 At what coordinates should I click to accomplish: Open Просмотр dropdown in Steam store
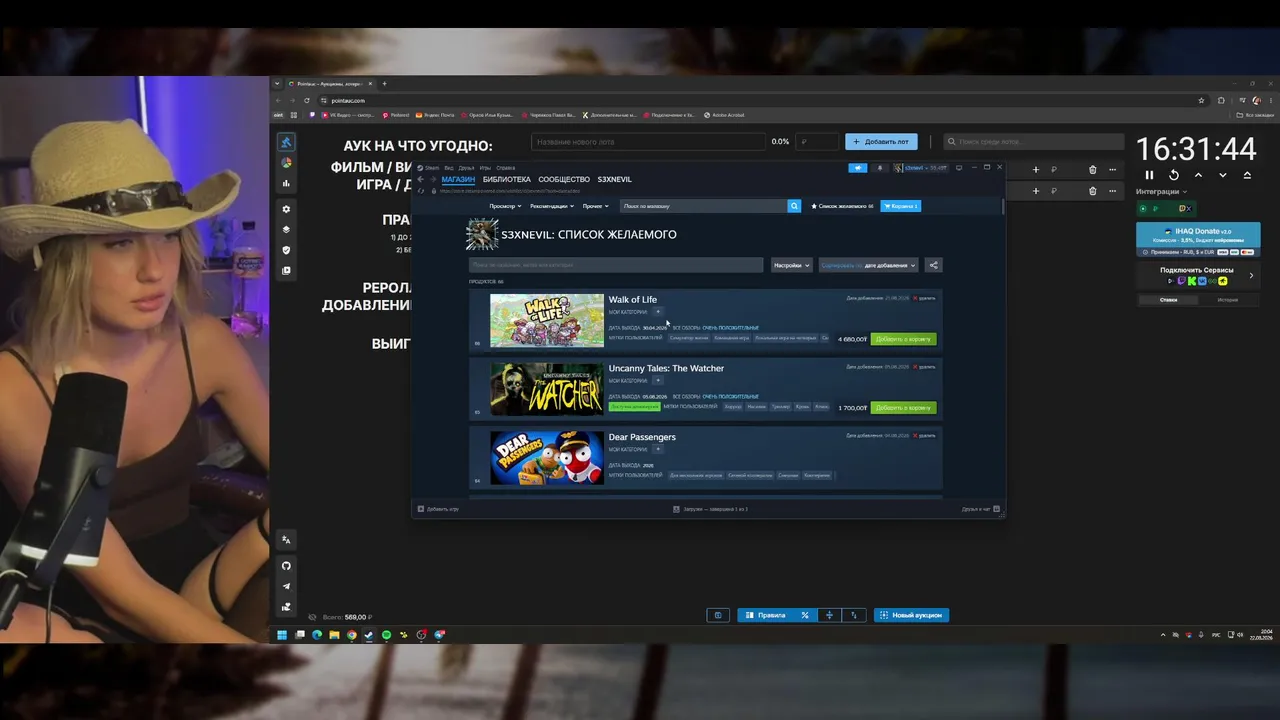(x=505, y=206)
